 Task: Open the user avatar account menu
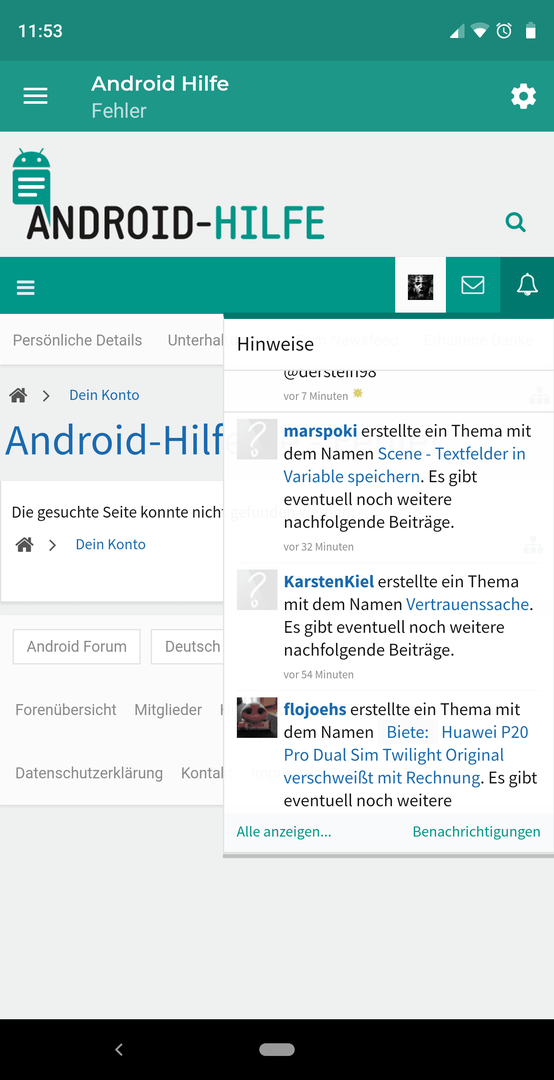[420, 285]
